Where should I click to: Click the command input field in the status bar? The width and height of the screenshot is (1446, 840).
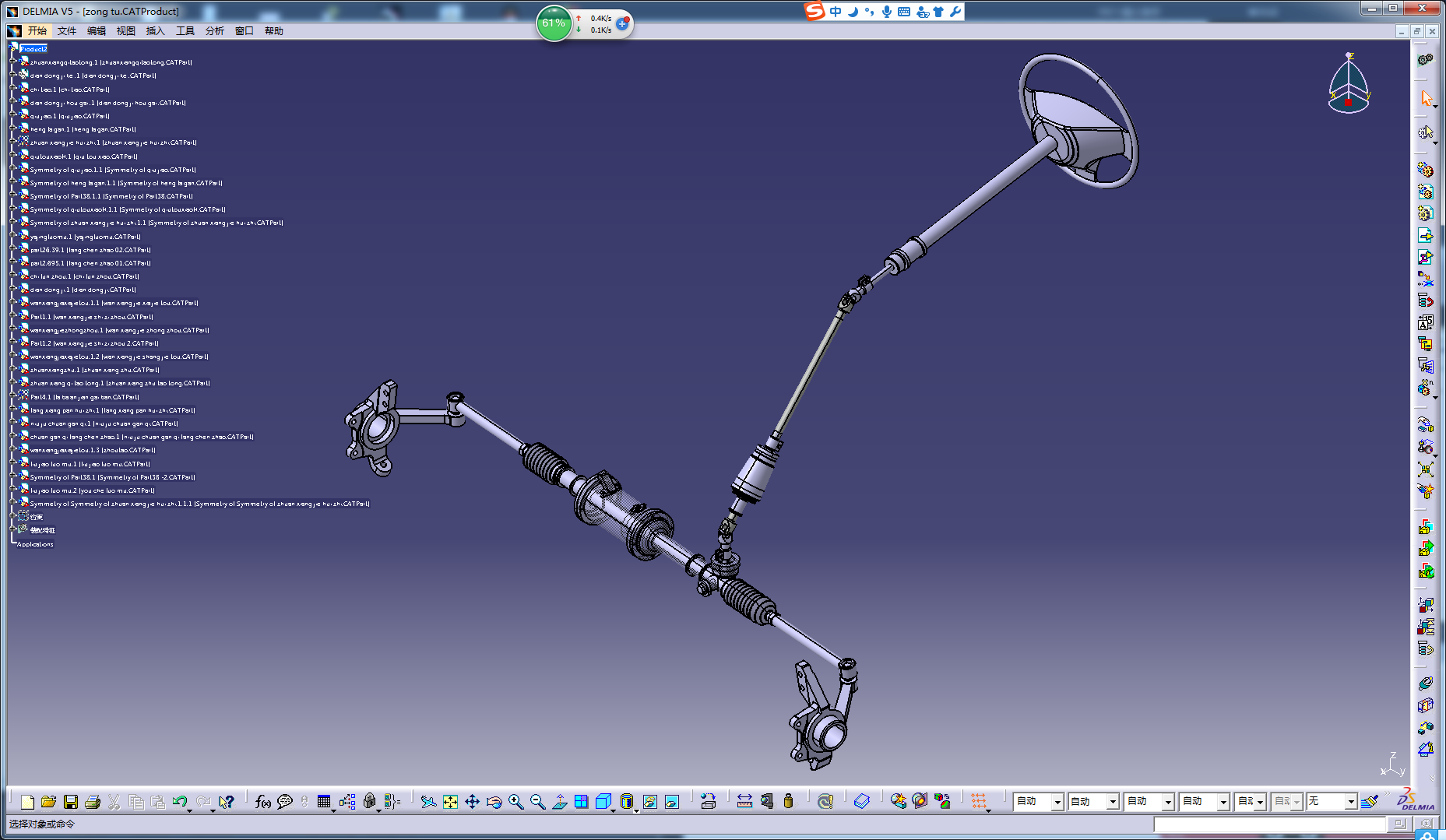coord(1269,824)
